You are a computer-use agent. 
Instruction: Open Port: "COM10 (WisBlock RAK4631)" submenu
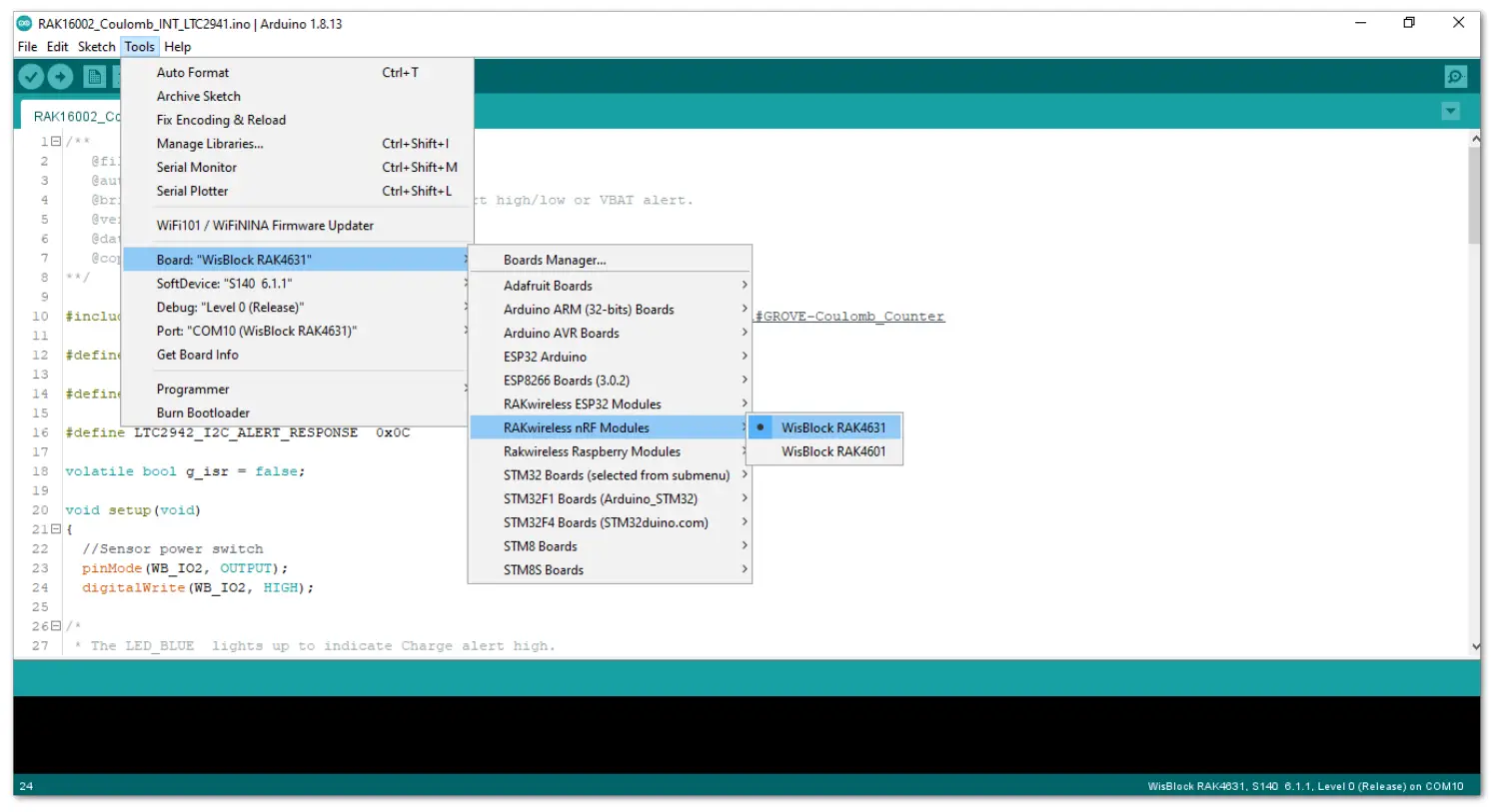[297, 332]
